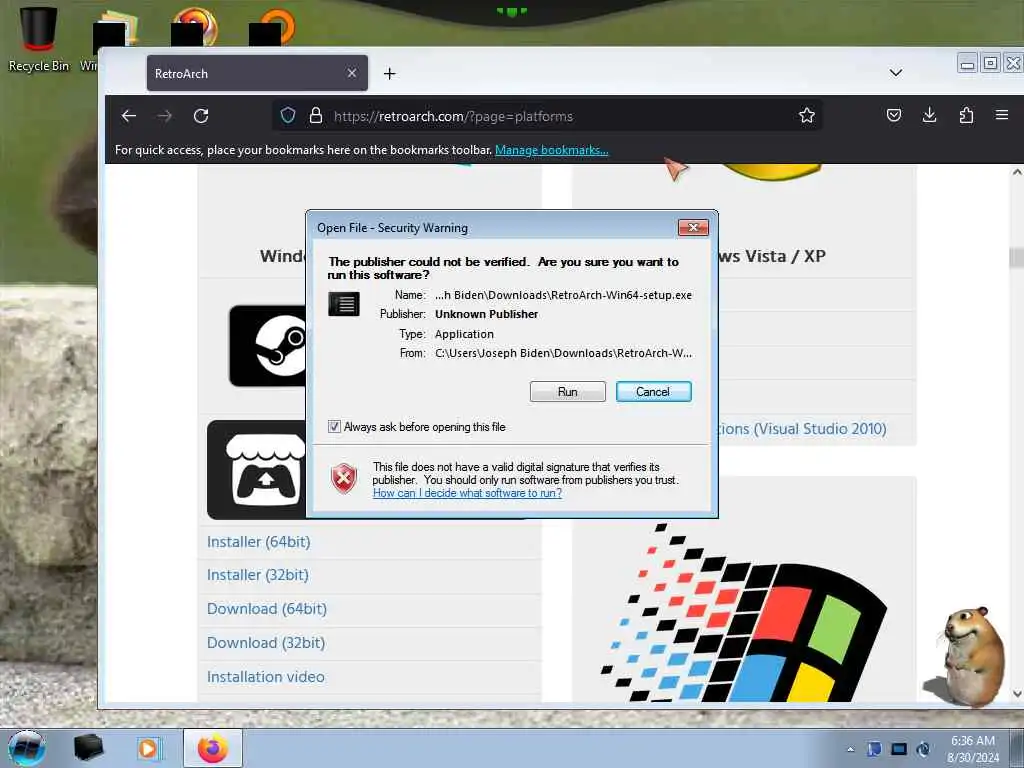1024x768 pixels.
Task: Open the Firefox extensions puzzle icon
Action: (966, 116)
